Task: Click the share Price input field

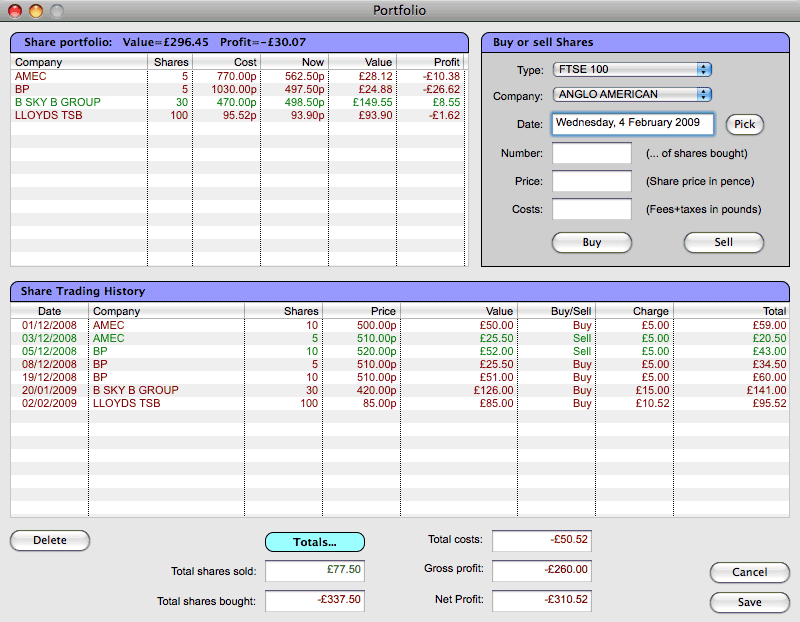Action: [x=592, y=181]
